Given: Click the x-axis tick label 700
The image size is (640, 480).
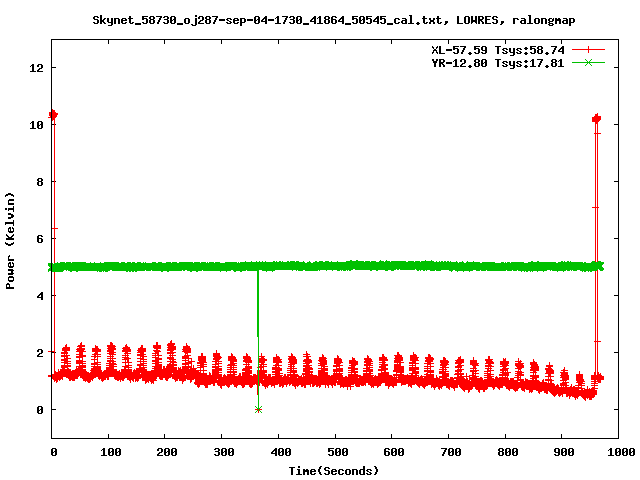Looking at the screenshot, I should pos(451,452).
